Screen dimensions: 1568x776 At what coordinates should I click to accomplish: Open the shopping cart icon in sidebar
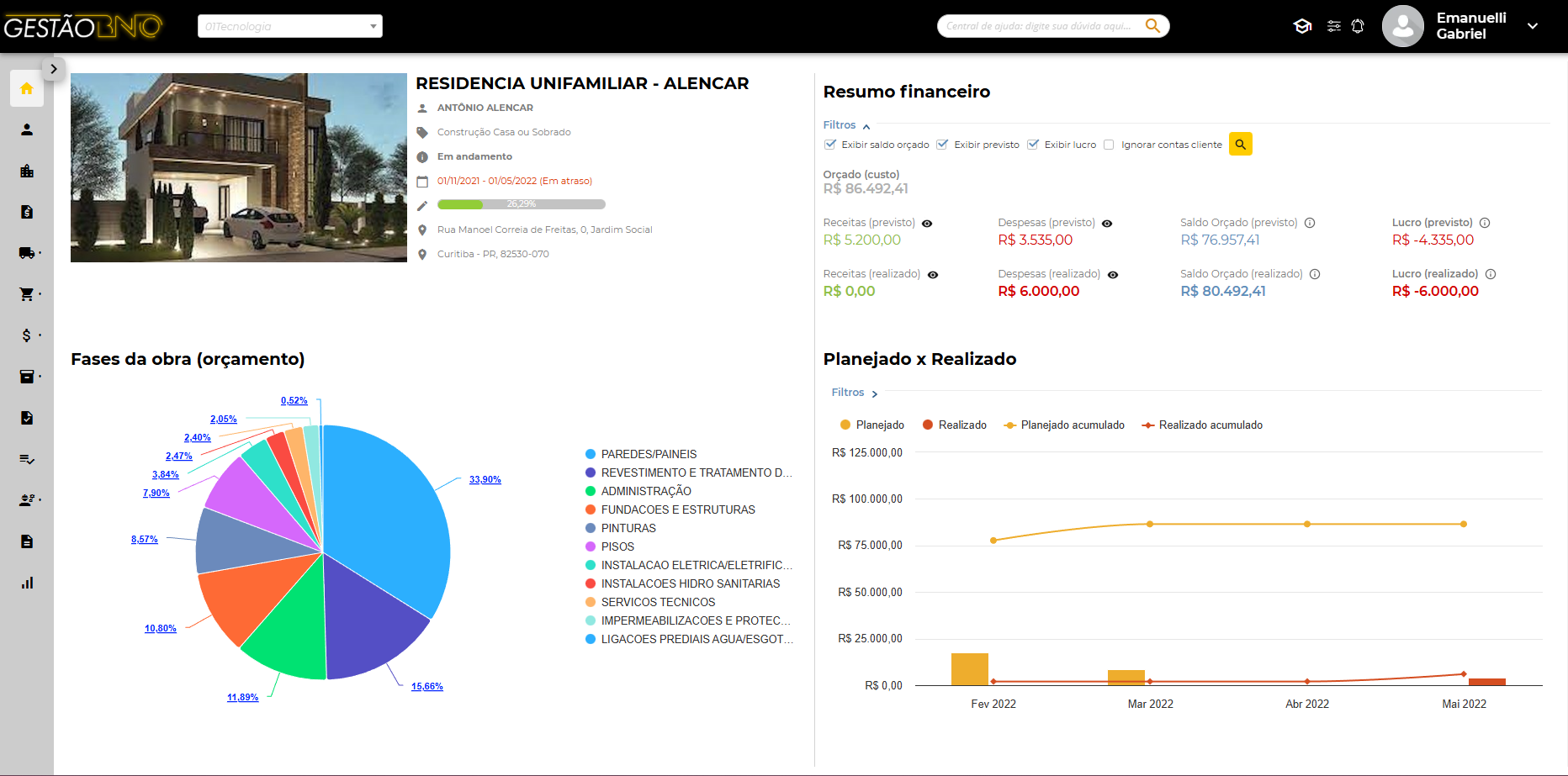tap(27, 294)
